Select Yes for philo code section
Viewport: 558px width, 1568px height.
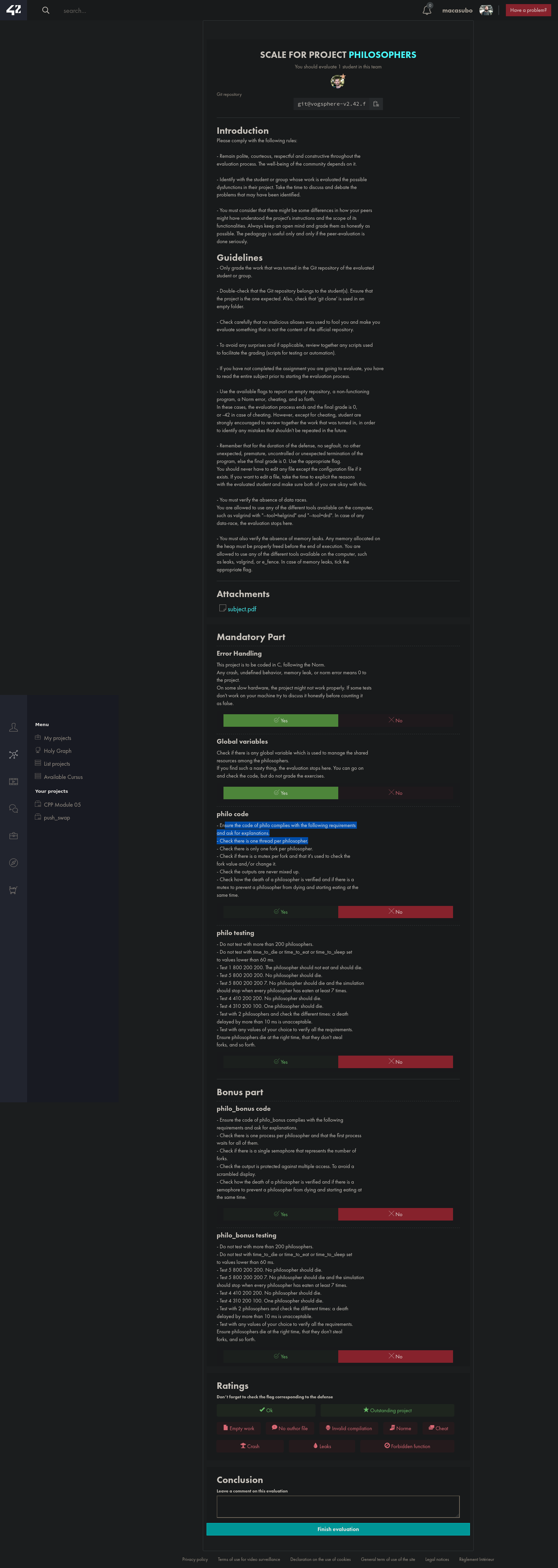(280, 912)
